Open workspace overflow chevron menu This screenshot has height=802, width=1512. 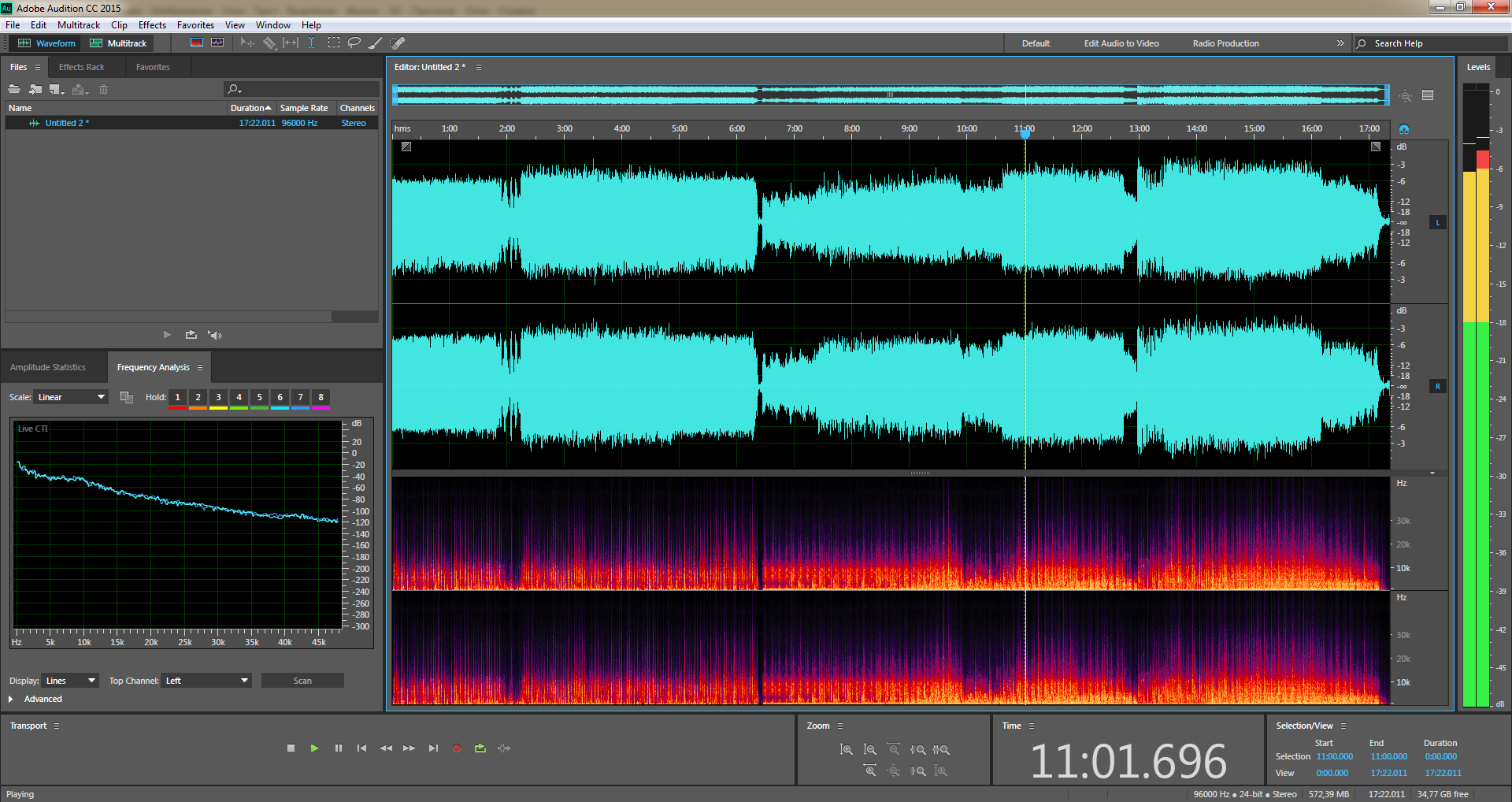click(x=1340, y=43)
